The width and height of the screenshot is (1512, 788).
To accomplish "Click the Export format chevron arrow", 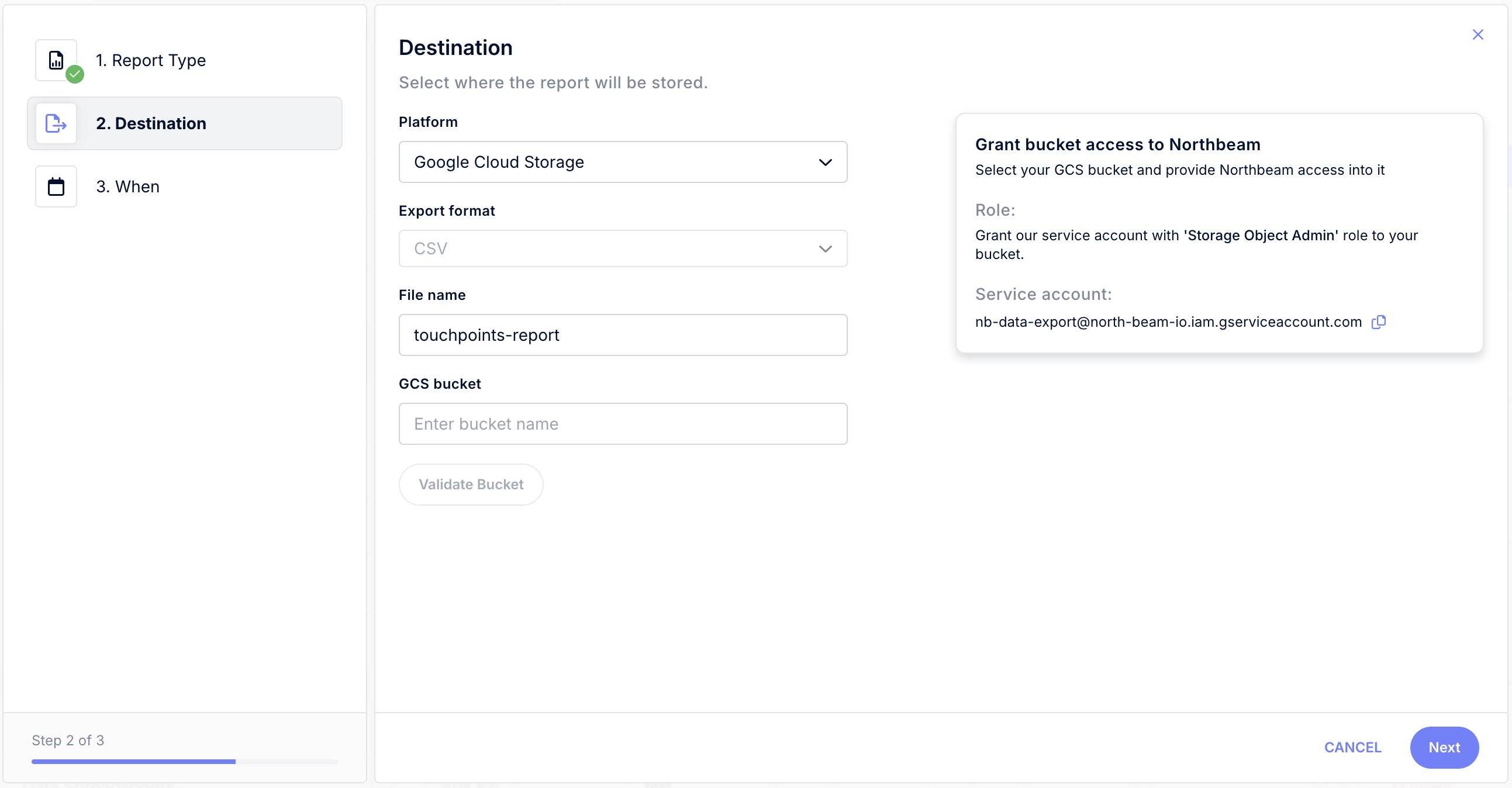I will [825, 249].
